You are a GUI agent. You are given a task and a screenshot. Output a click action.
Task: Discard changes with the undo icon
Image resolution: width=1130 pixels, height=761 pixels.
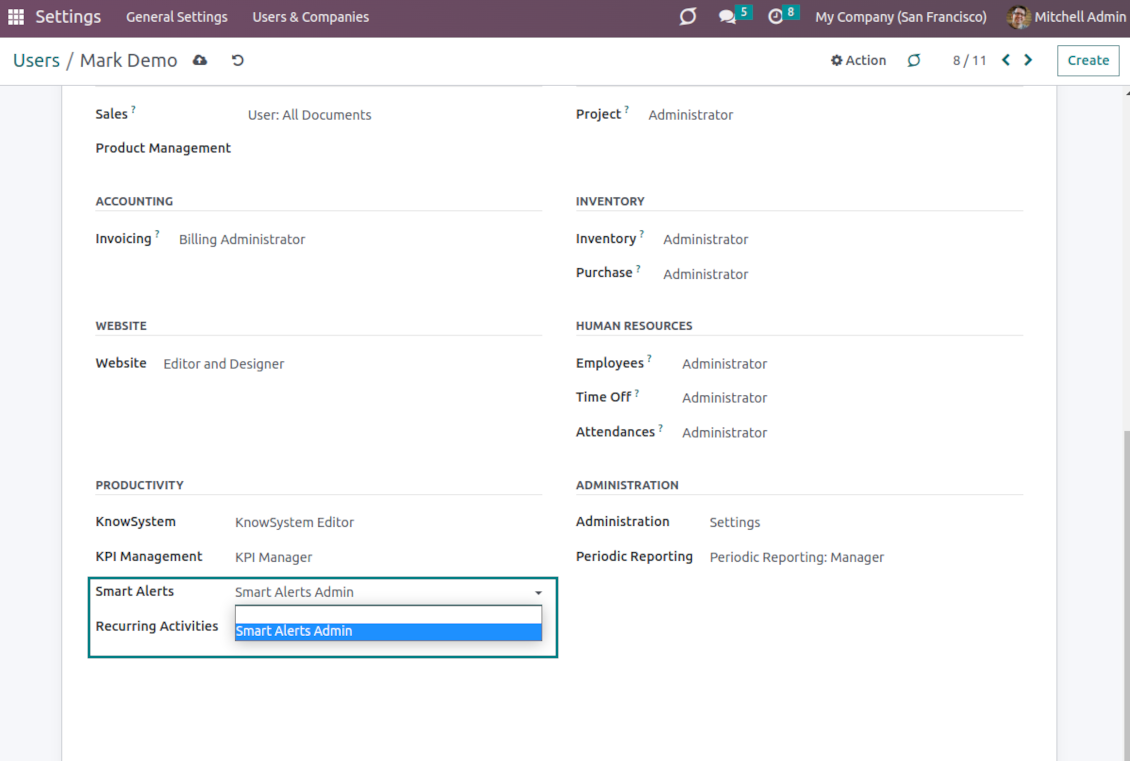(x=238, y=61)
